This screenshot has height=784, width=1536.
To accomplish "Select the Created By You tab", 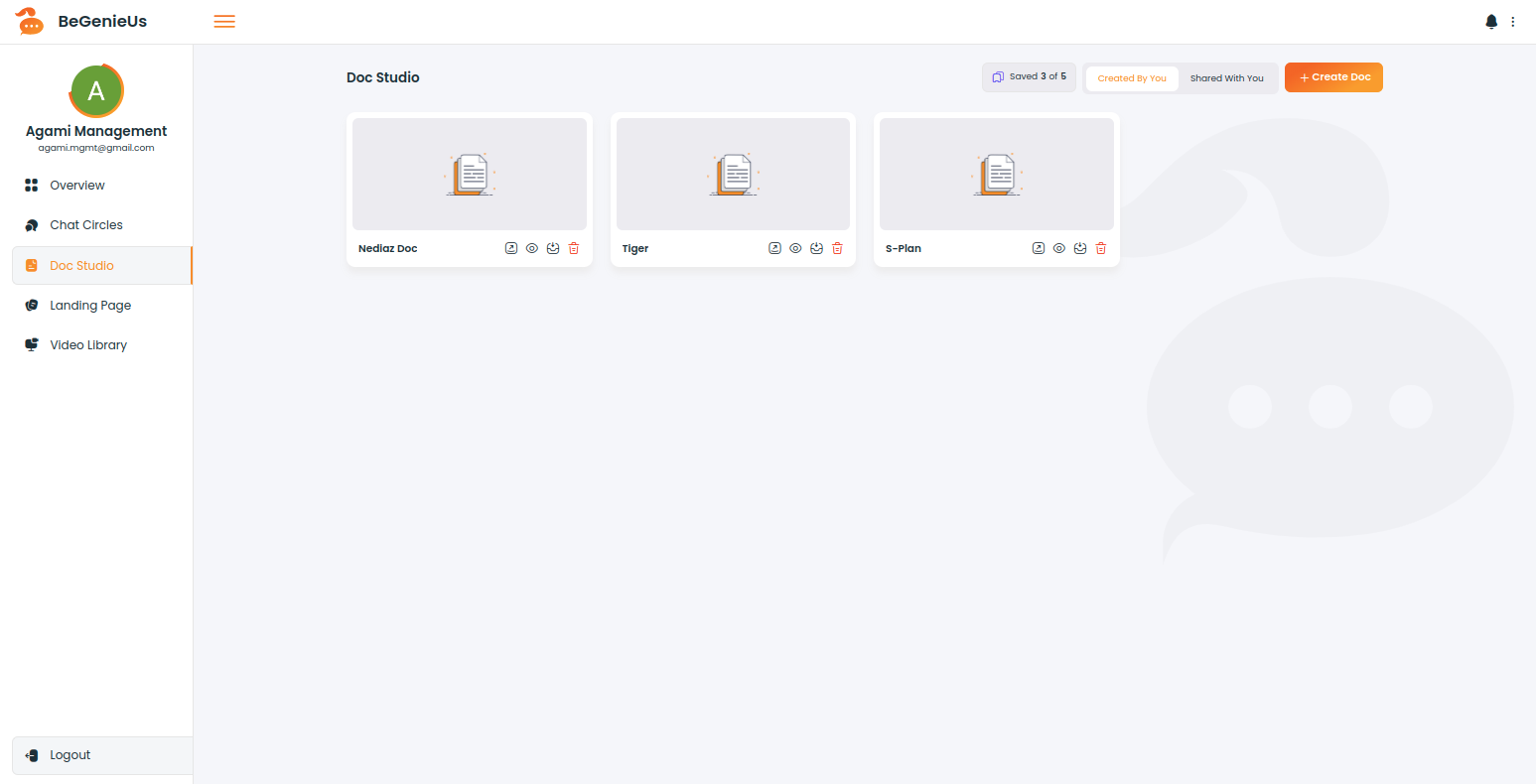I will tap(1132, 78).
